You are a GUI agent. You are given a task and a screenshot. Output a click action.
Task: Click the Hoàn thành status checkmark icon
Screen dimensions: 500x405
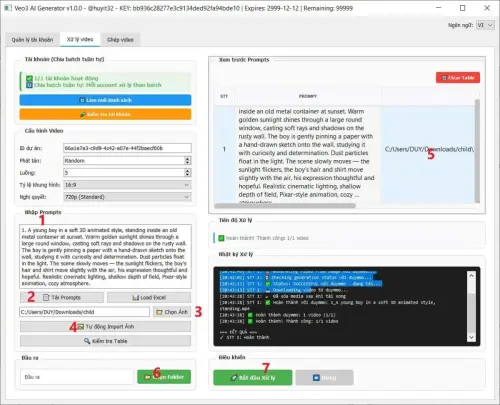[221, 238]
